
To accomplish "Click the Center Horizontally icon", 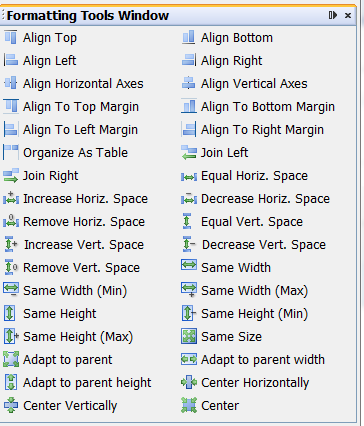I will coord(189,382).
